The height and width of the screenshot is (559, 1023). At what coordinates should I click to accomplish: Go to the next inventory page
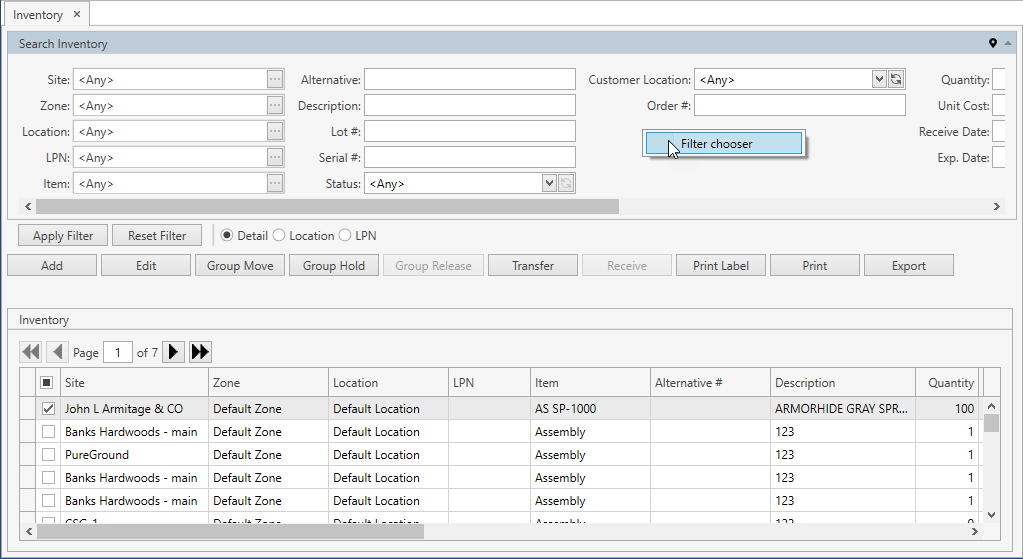pos(174,352)
